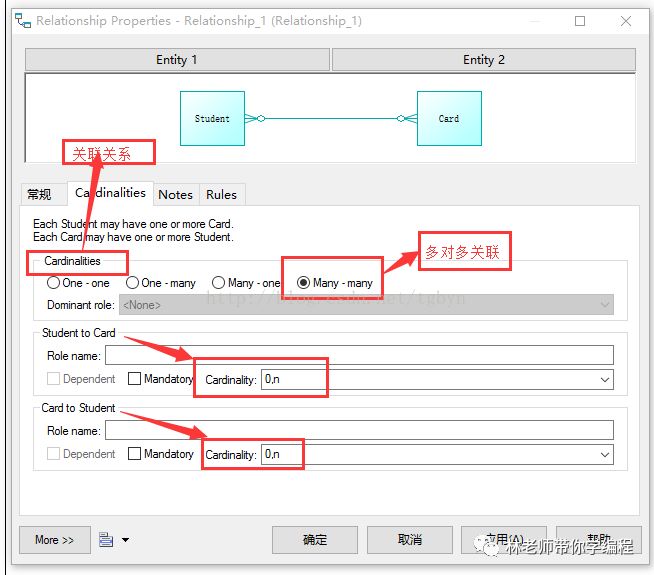Viewport: 654px width, 575px height.
Task: Open the properties menu icon beside More
Action: pyautogui.click(x=106, y=540)
